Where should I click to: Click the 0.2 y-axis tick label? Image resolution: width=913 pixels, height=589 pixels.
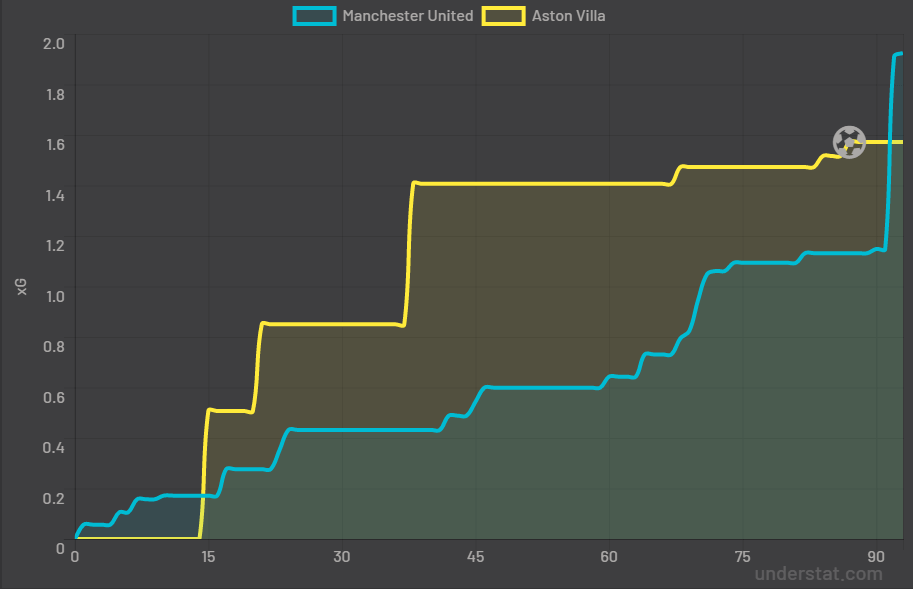pyautogui.click(x=53, y=498)
